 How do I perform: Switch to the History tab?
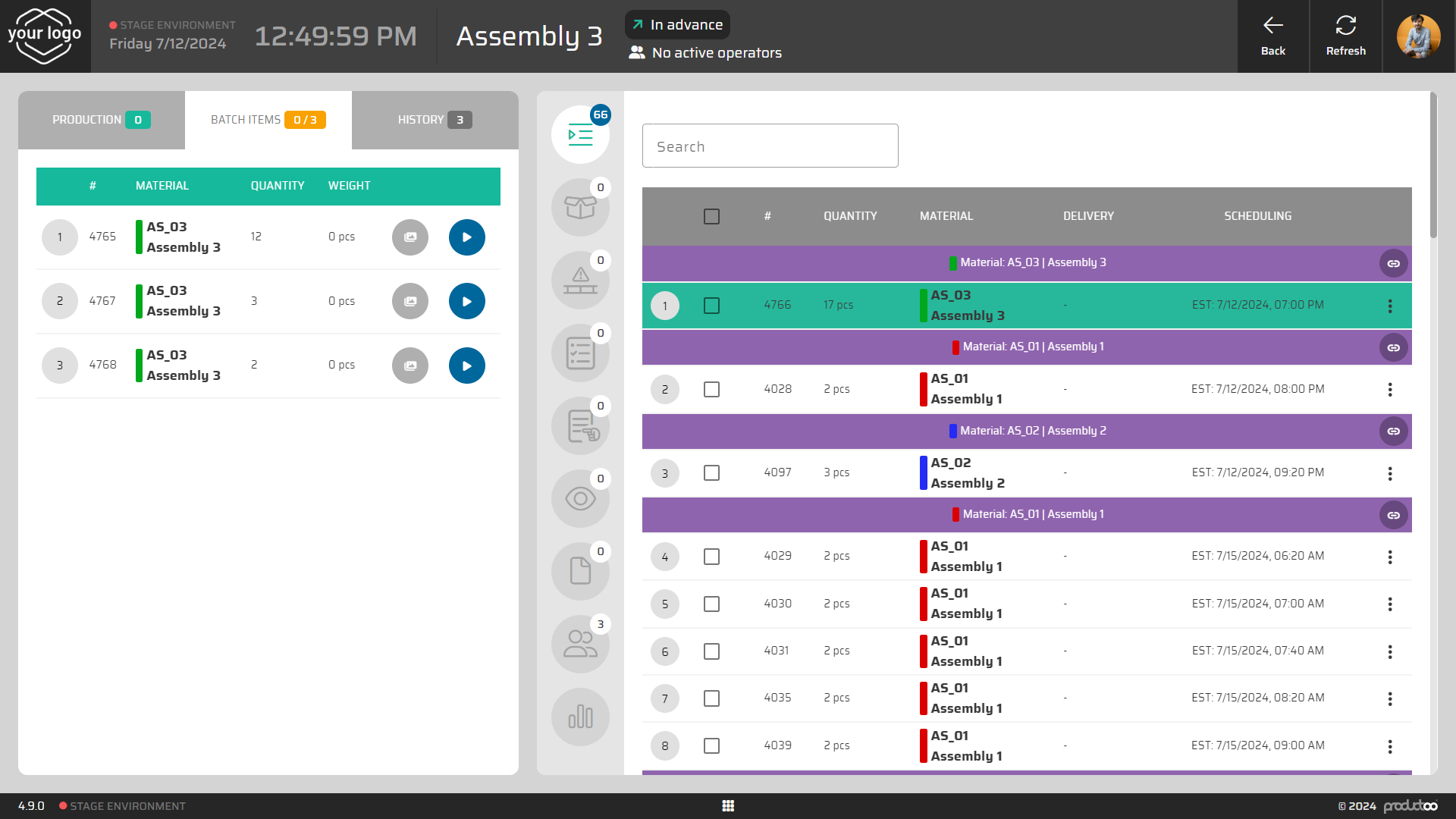pyautogui.click(x=435, y=120)
